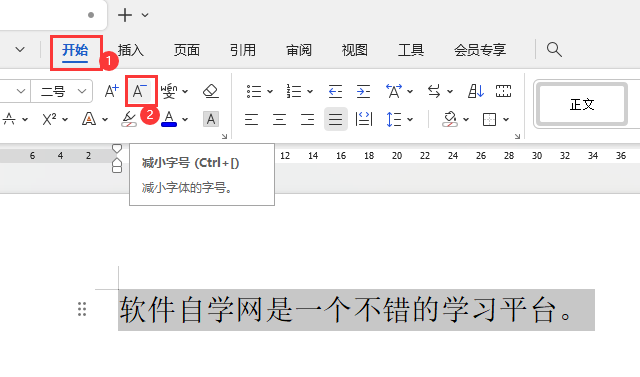Decrease paragraph indent
Image resolution: width=640 pixels, height=377 pixels.
tap(335, 91)
